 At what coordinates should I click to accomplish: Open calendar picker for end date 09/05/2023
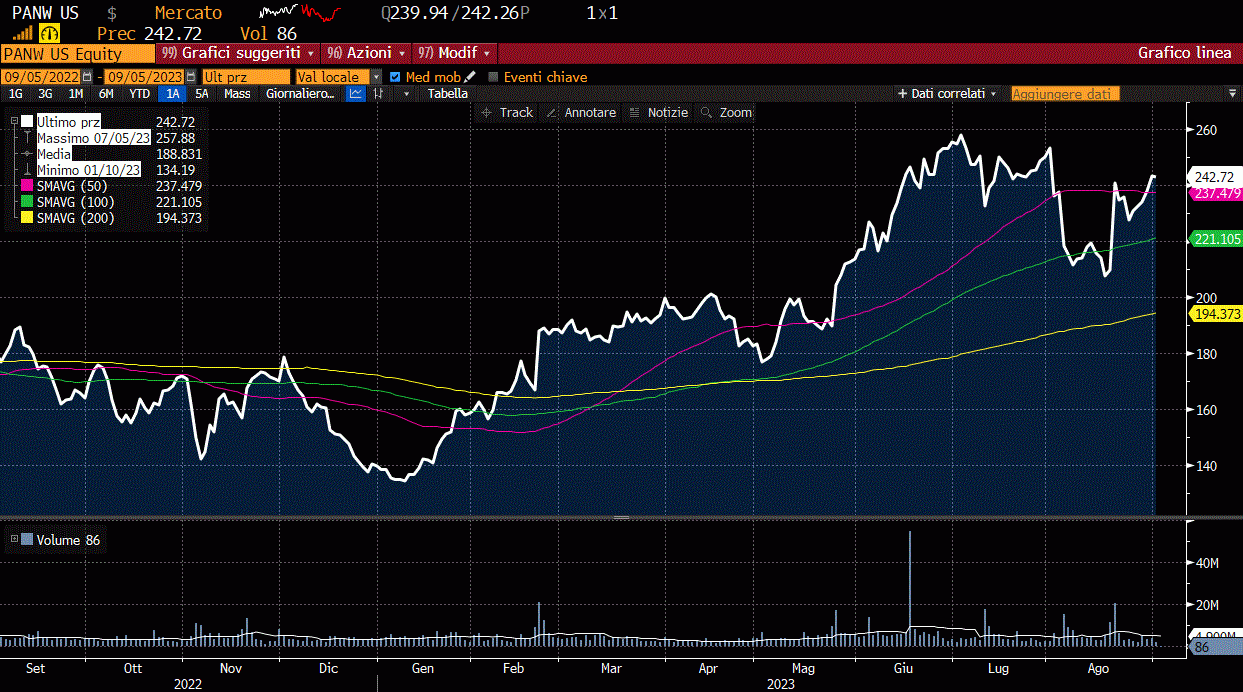[x=190, y=77]
